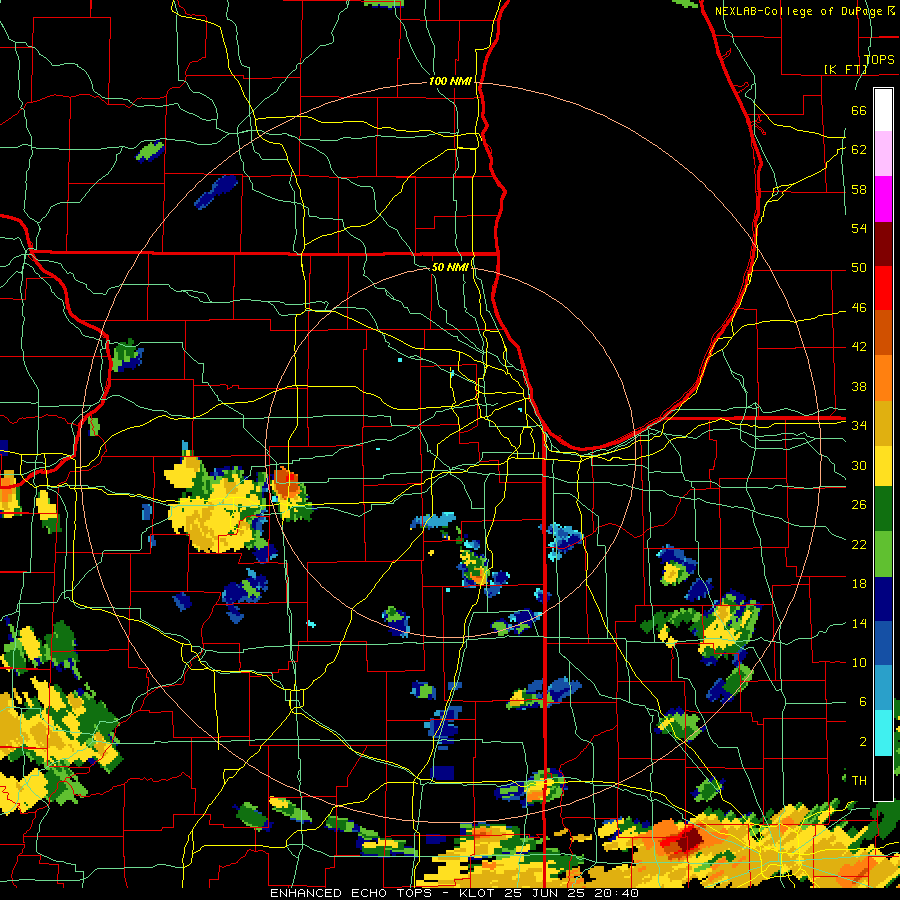Click the "34" legend value

coord(859,426)
